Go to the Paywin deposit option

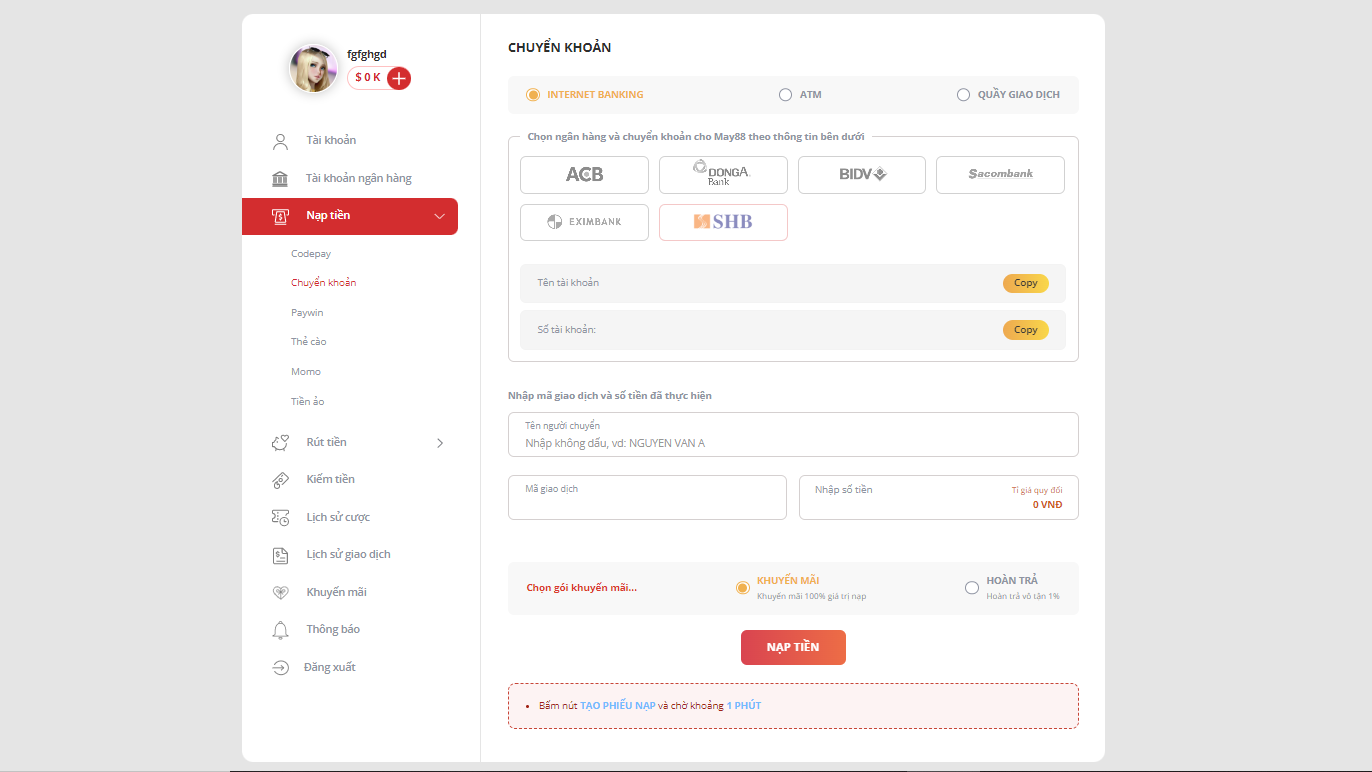coord(307,313)
